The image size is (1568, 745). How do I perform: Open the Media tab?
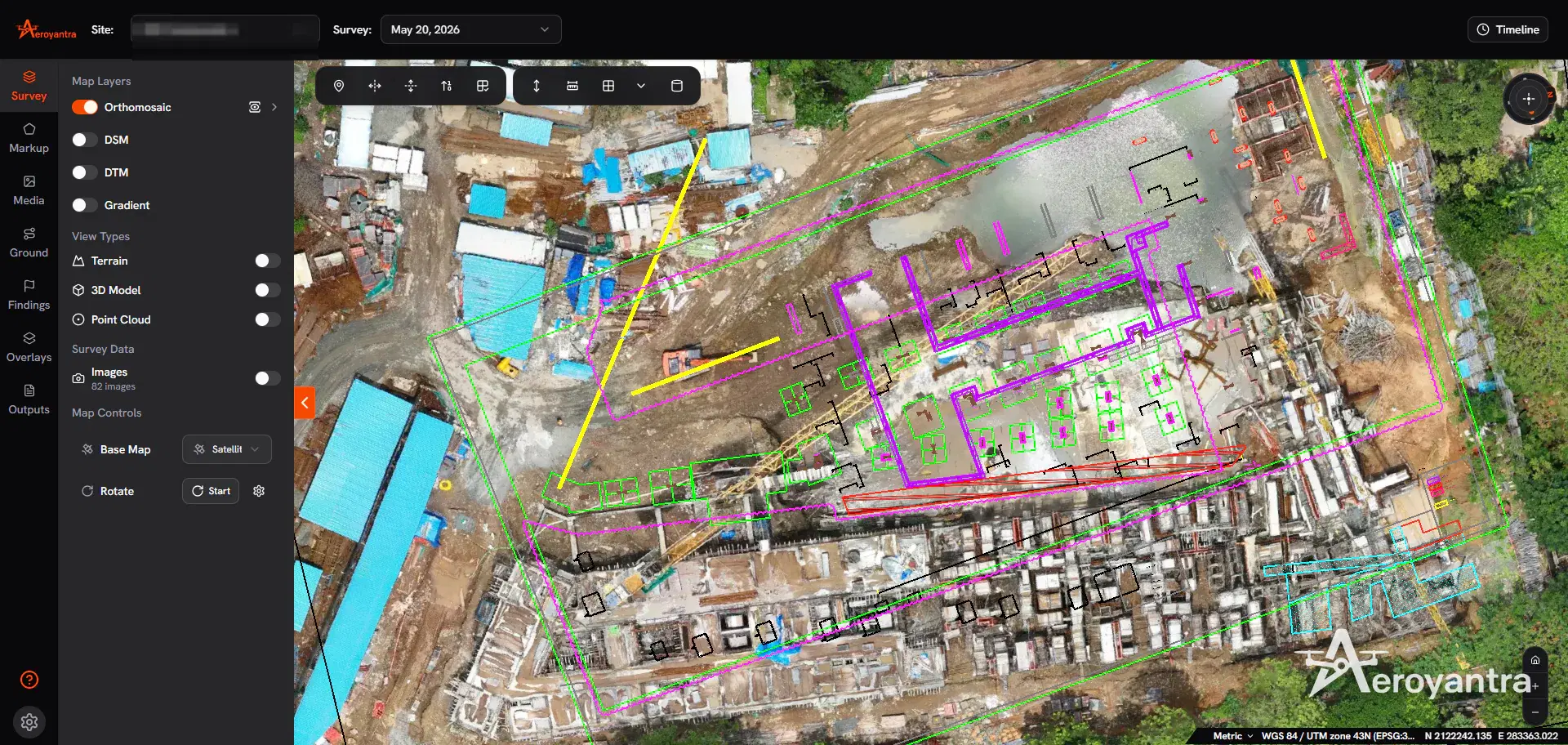pos(29,190)
